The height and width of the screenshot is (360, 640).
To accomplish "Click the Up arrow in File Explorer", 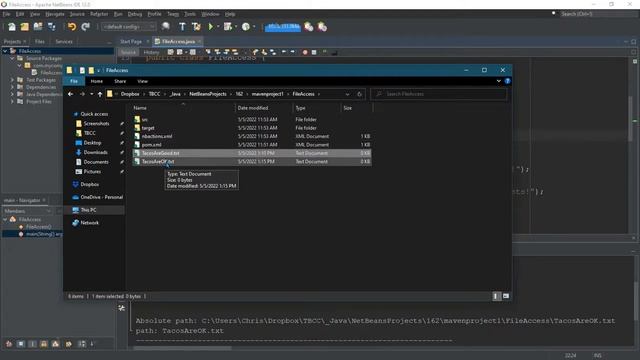I will pos(100,94).
